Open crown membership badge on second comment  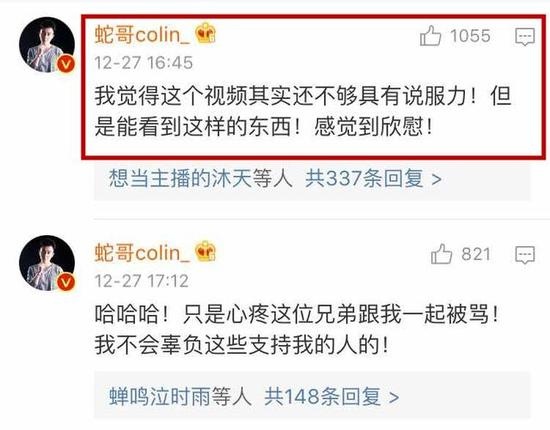point(206,251)
